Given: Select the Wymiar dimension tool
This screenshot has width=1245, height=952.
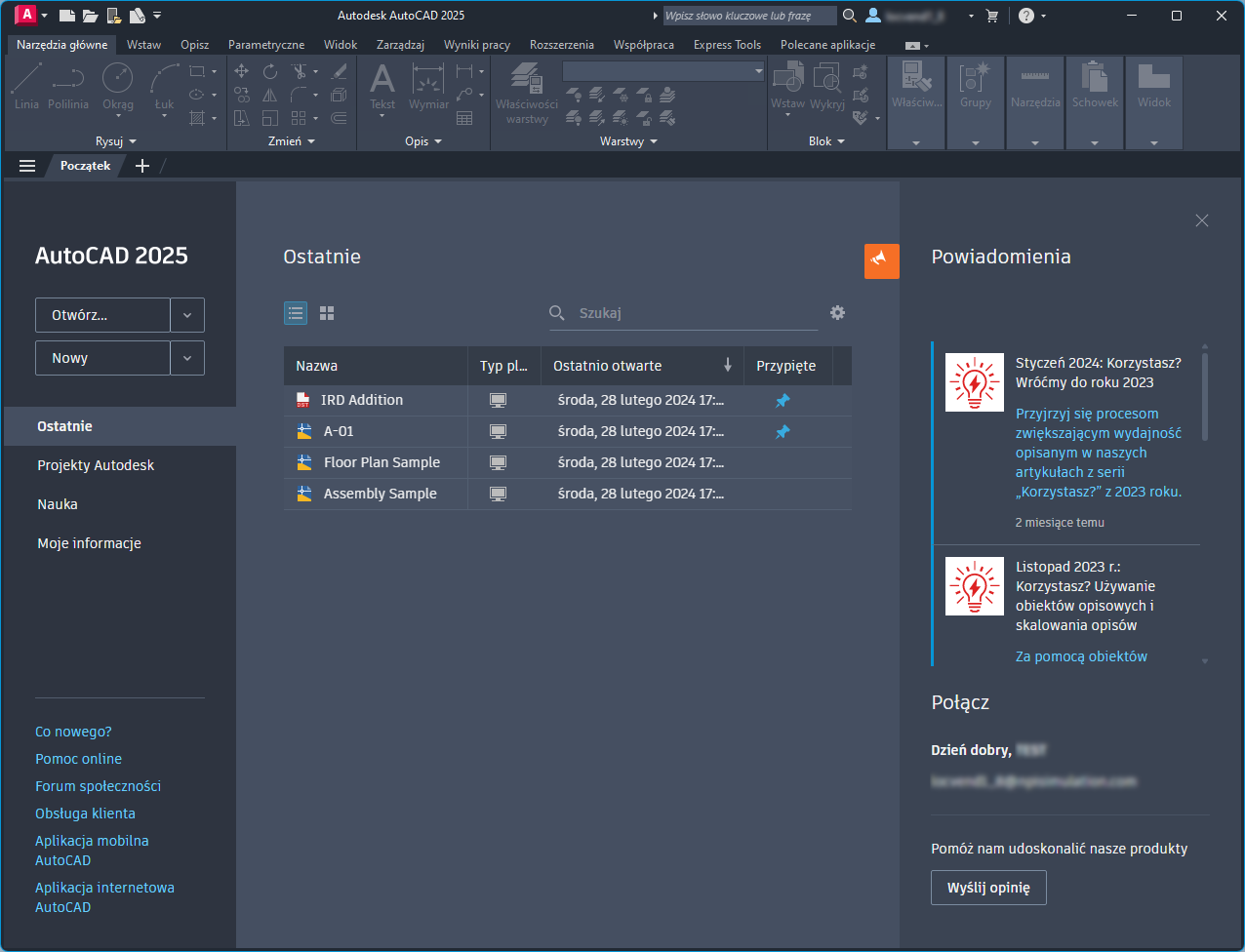Looking at the screenshot, I should [429, 86].
